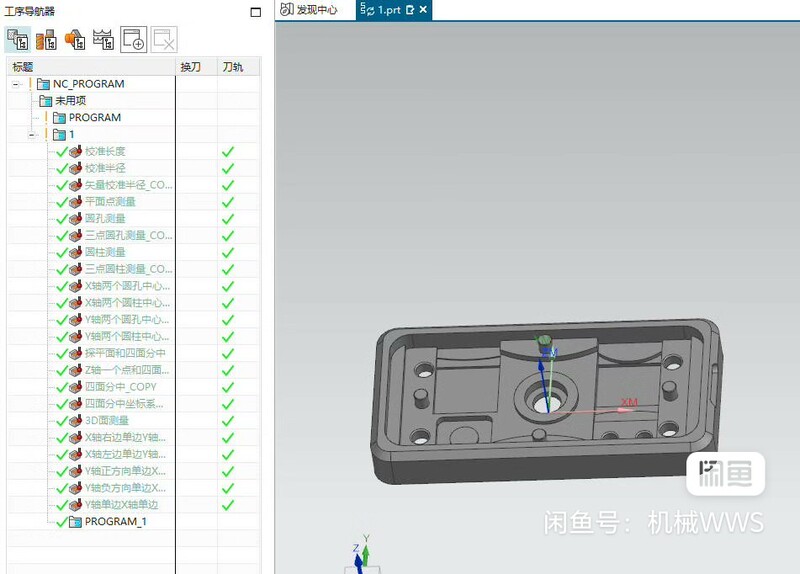Image resolution: width=800 pixels, height=574 pixels.
Task: Click the toolpath checkmark for 校准长度
Action: pos(228,152)
